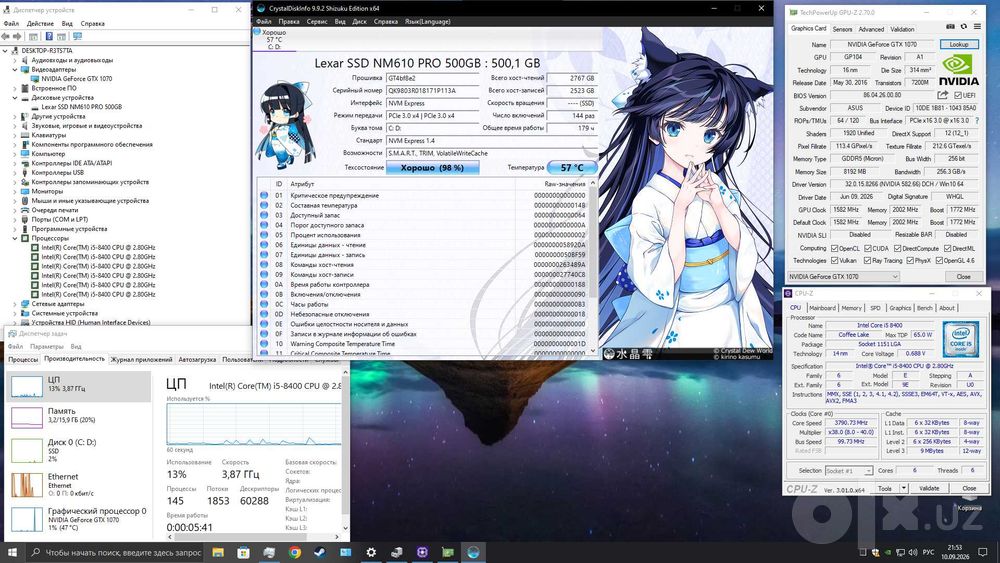The width and height of the screenshot is (1000, 563).
Task: Expand the Клавиатуры node
Action: pyautogui.click(x=15, y=135)
